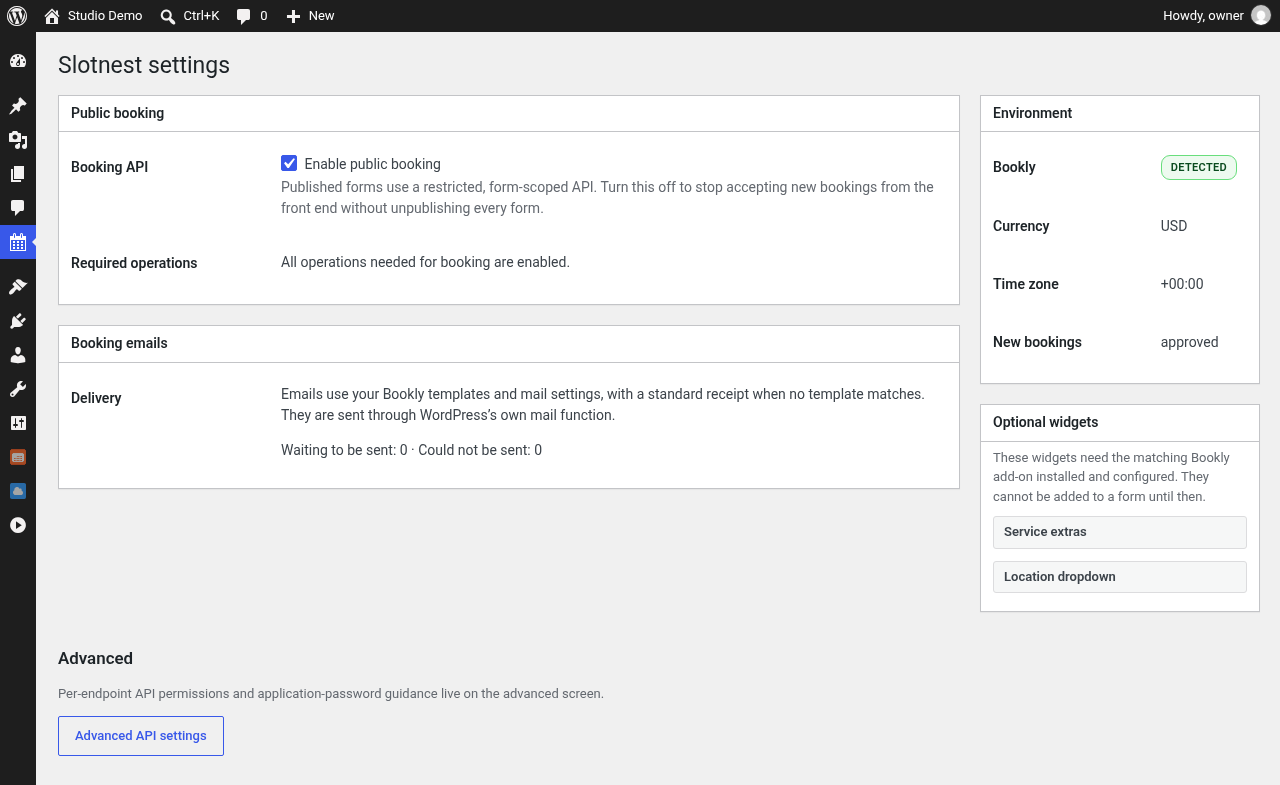Viewport: 1280px width, 785px height.
Task: Click the 'Booking emails' panel heading
Action: coord(119,343)
